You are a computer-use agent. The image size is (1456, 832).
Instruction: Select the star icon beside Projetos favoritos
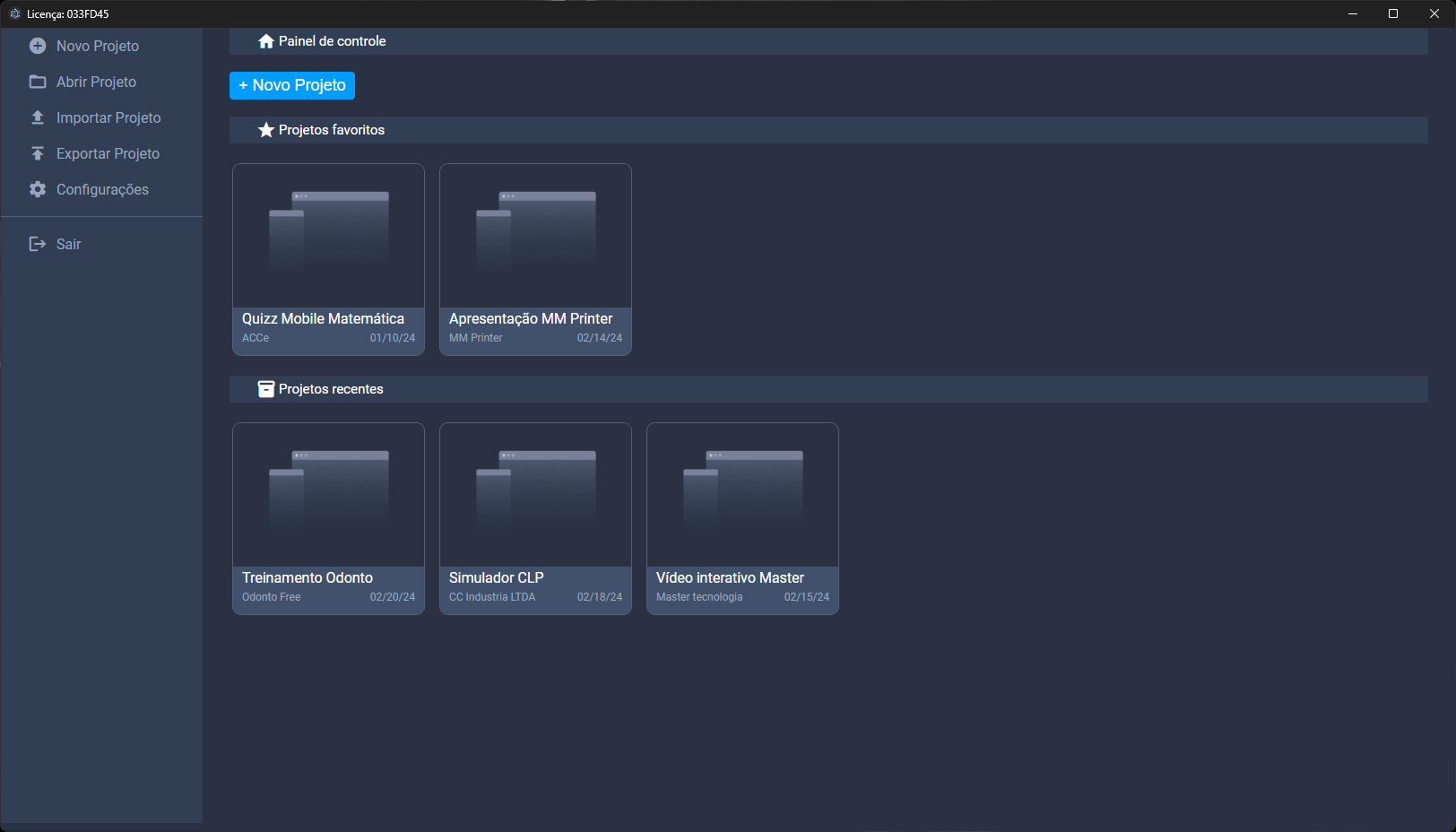click(265, 130)
